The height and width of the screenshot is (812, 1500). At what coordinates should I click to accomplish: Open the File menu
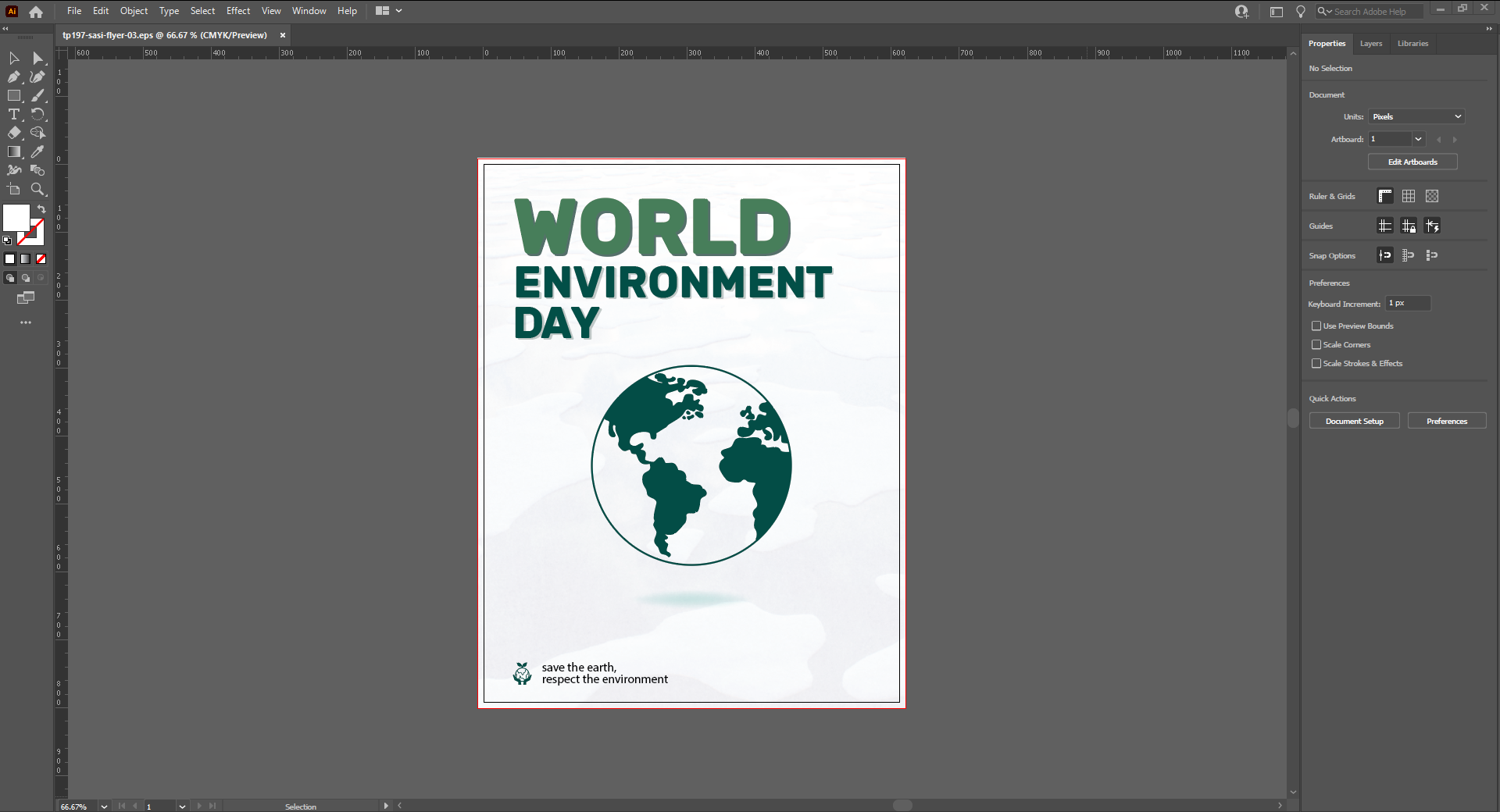(x=74, y=11)
